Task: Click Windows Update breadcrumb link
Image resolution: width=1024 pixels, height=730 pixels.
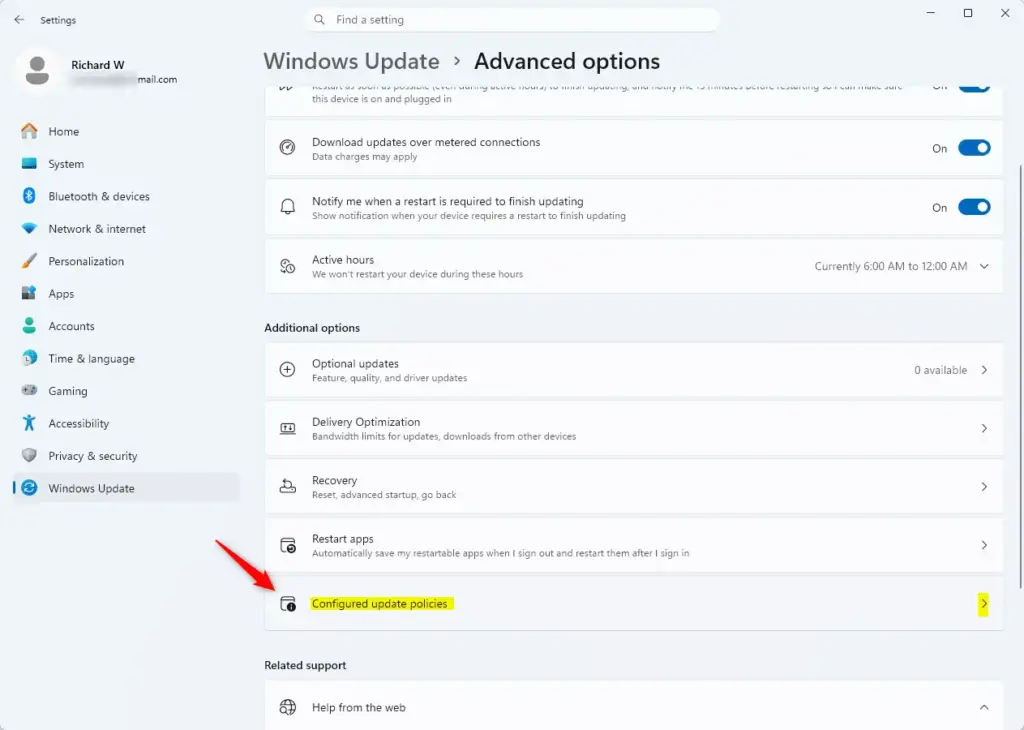Action: click(x=351, y=61)
